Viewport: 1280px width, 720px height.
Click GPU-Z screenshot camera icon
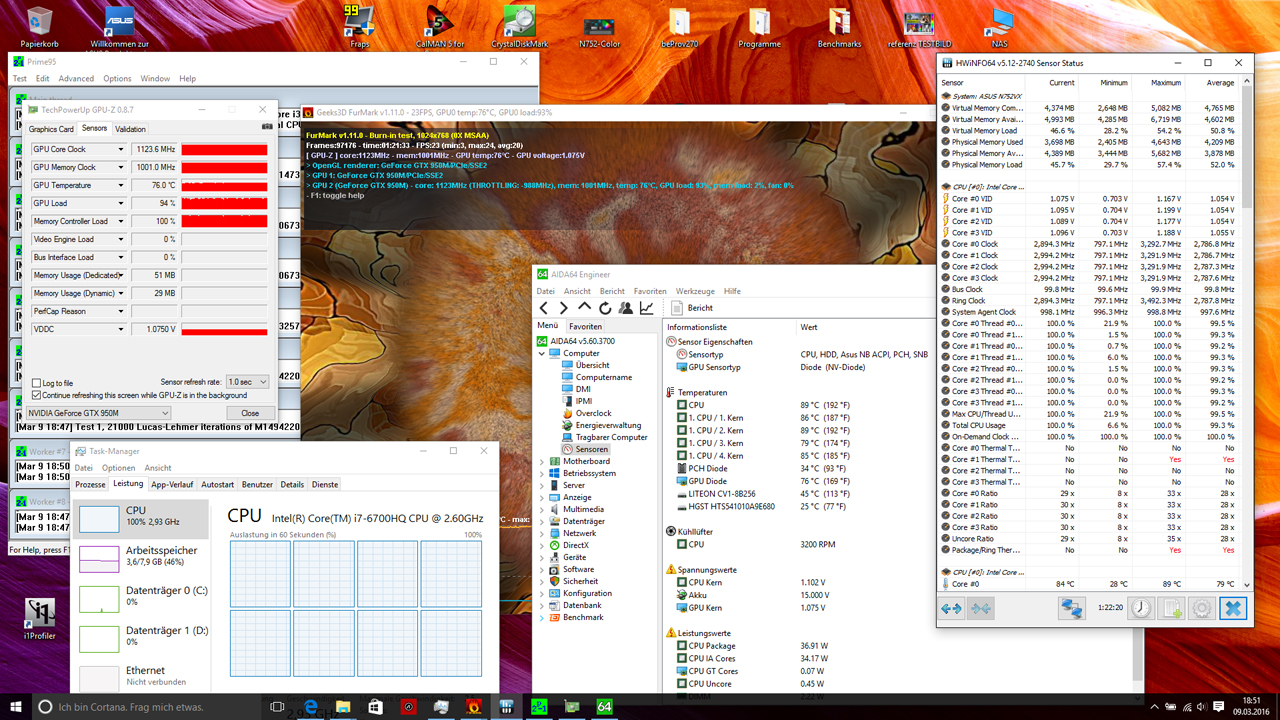pos(267,127)
